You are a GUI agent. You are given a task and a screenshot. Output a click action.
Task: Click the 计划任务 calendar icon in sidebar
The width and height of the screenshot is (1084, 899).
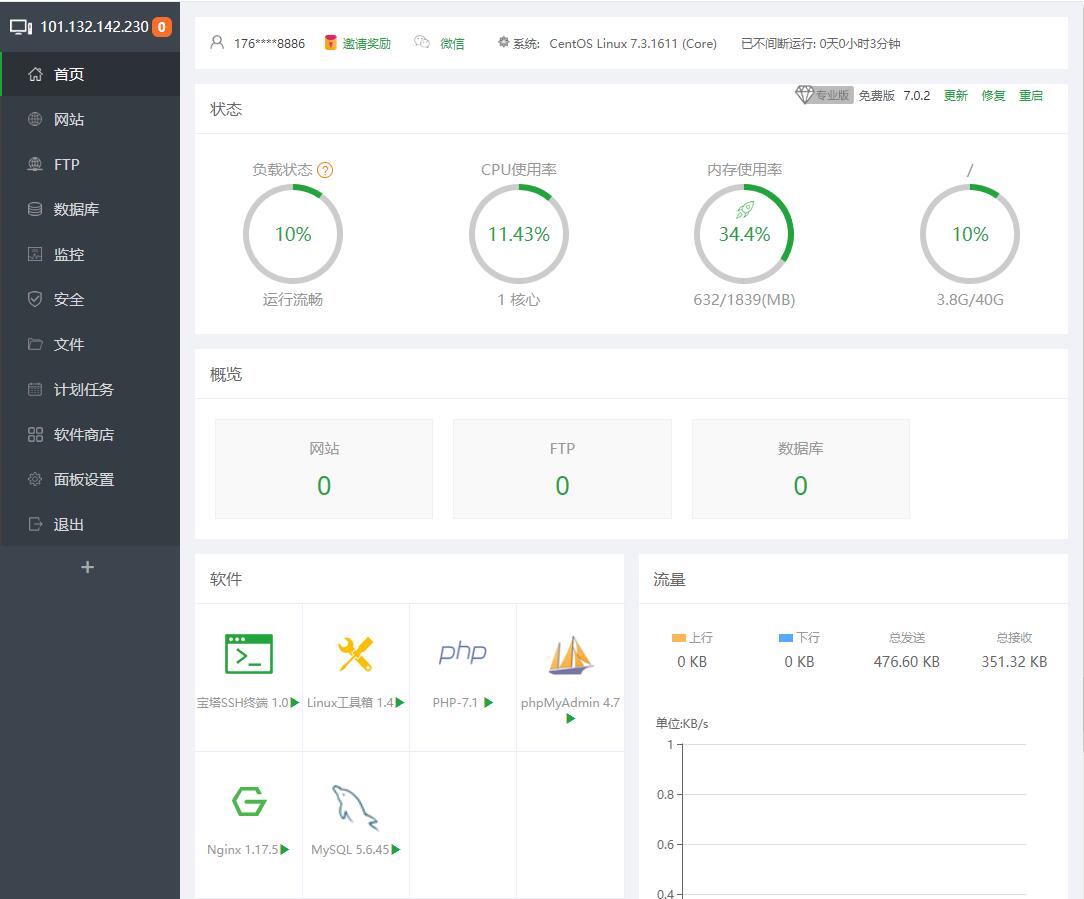[35, 389]
